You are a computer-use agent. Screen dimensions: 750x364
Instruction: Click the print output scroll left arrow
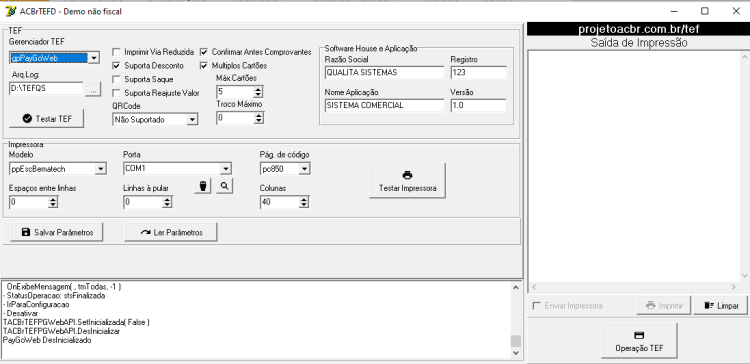click(x=534, y=287)
